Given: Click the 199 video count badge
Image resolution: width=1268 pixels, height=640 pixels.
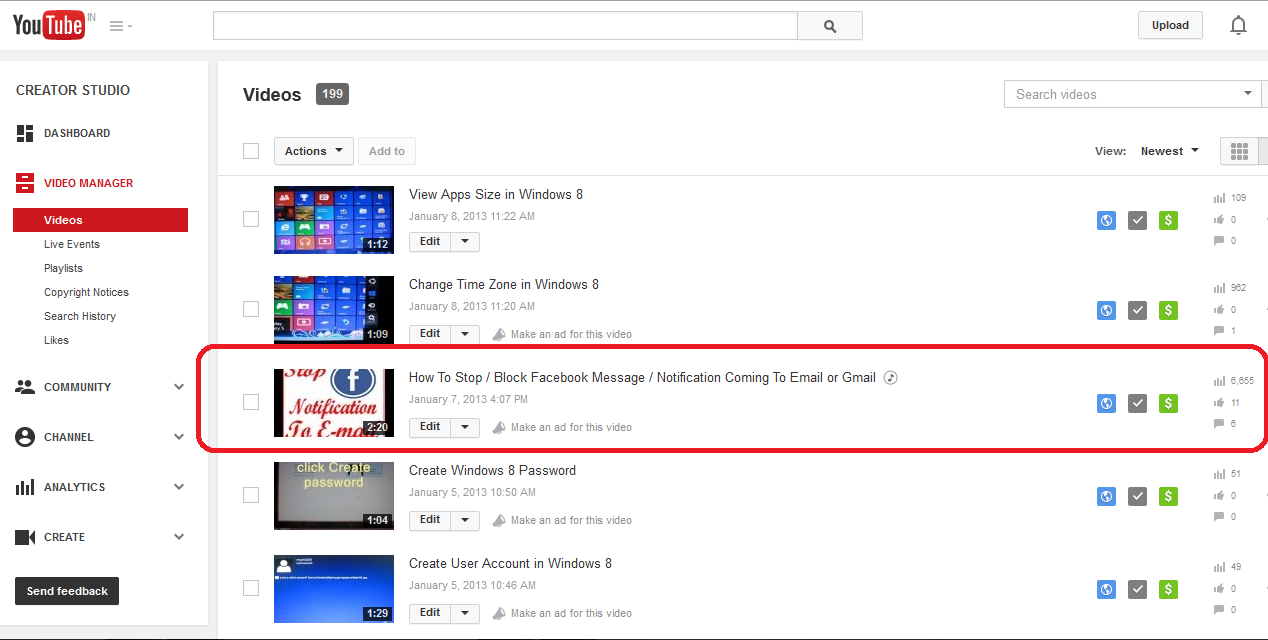Looking at the screenshot, I should (x=332, y=94).
